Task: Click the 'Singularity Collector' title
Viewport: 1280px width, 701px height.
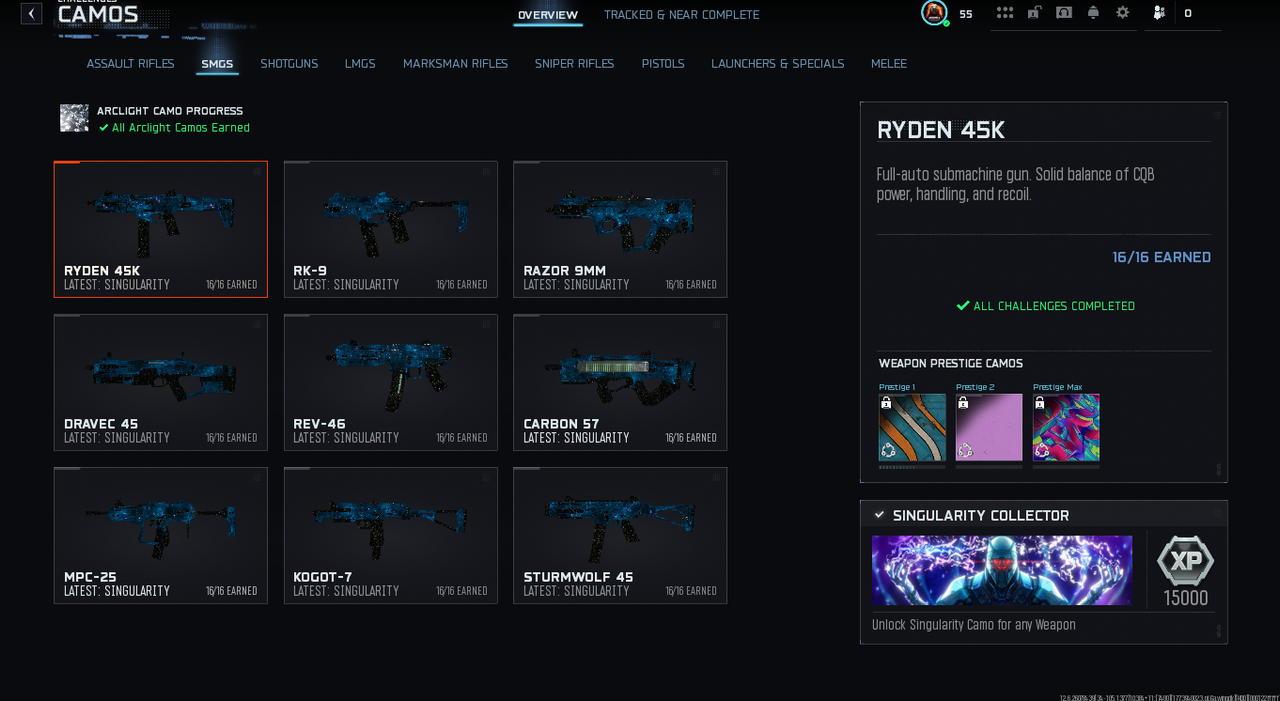Action: coord(981,516)
